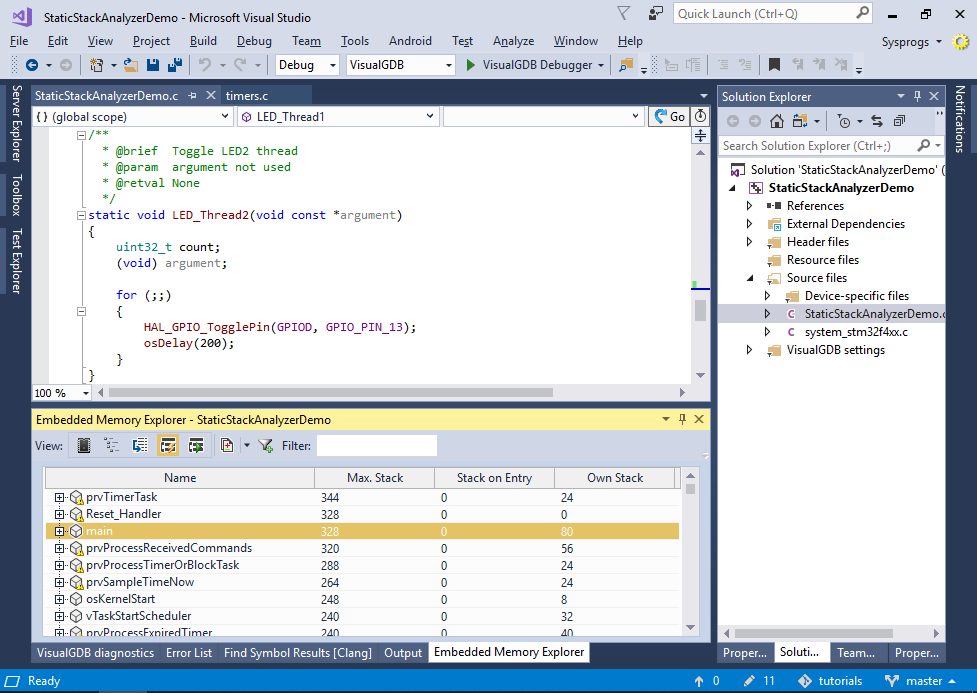Click the blue-arrow list view icon in Memory Explorer
Screen dimensions: 977x693
(x=140, y=445)
